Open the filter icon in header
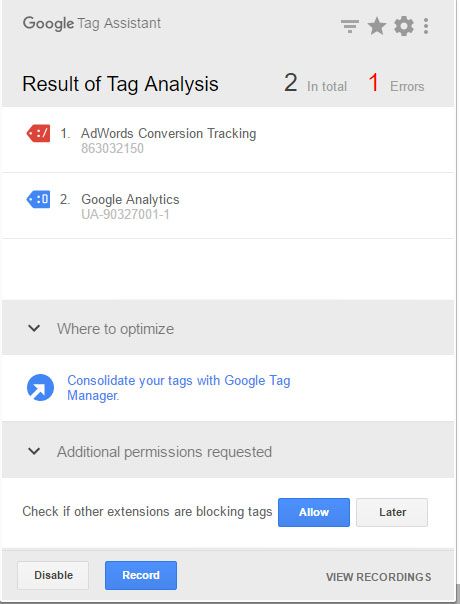The image size is (460, 604). (x=350, y=26)
